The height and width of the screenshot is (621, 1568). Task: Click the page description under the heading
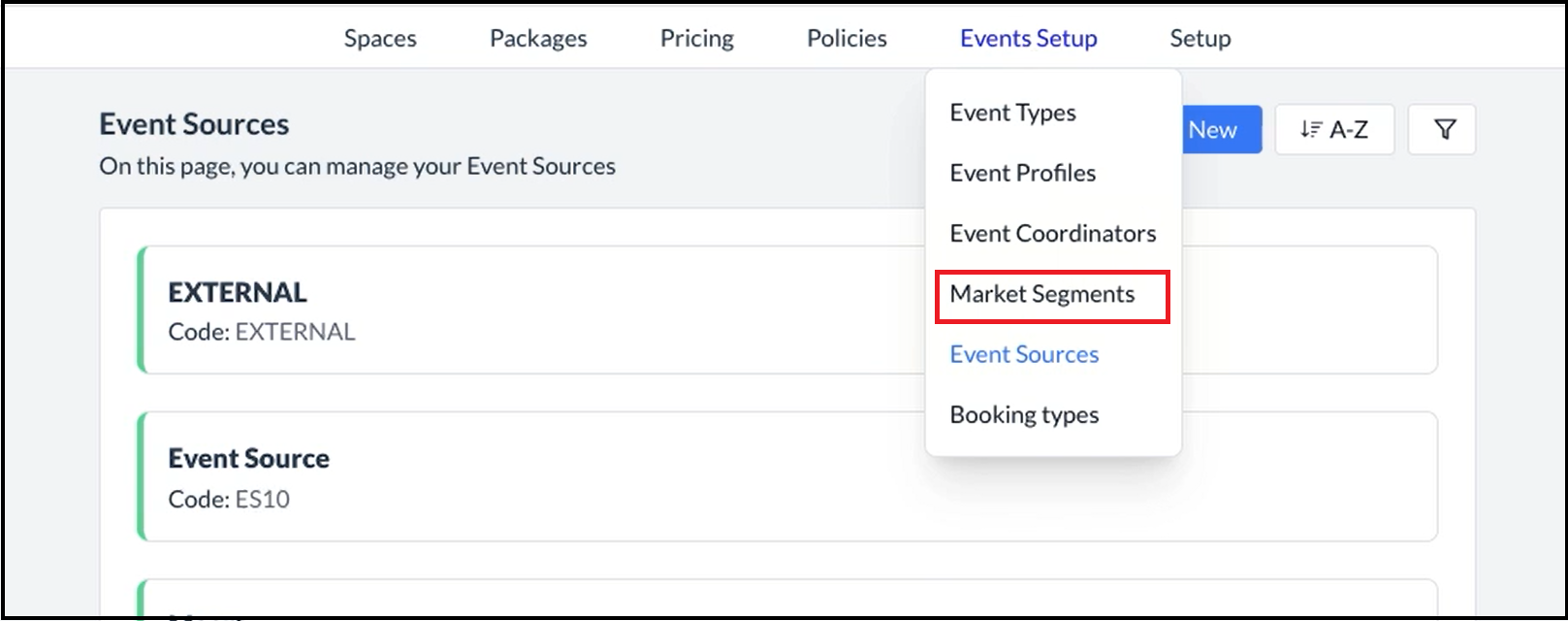pyautogui.click(x=357, y=166)
